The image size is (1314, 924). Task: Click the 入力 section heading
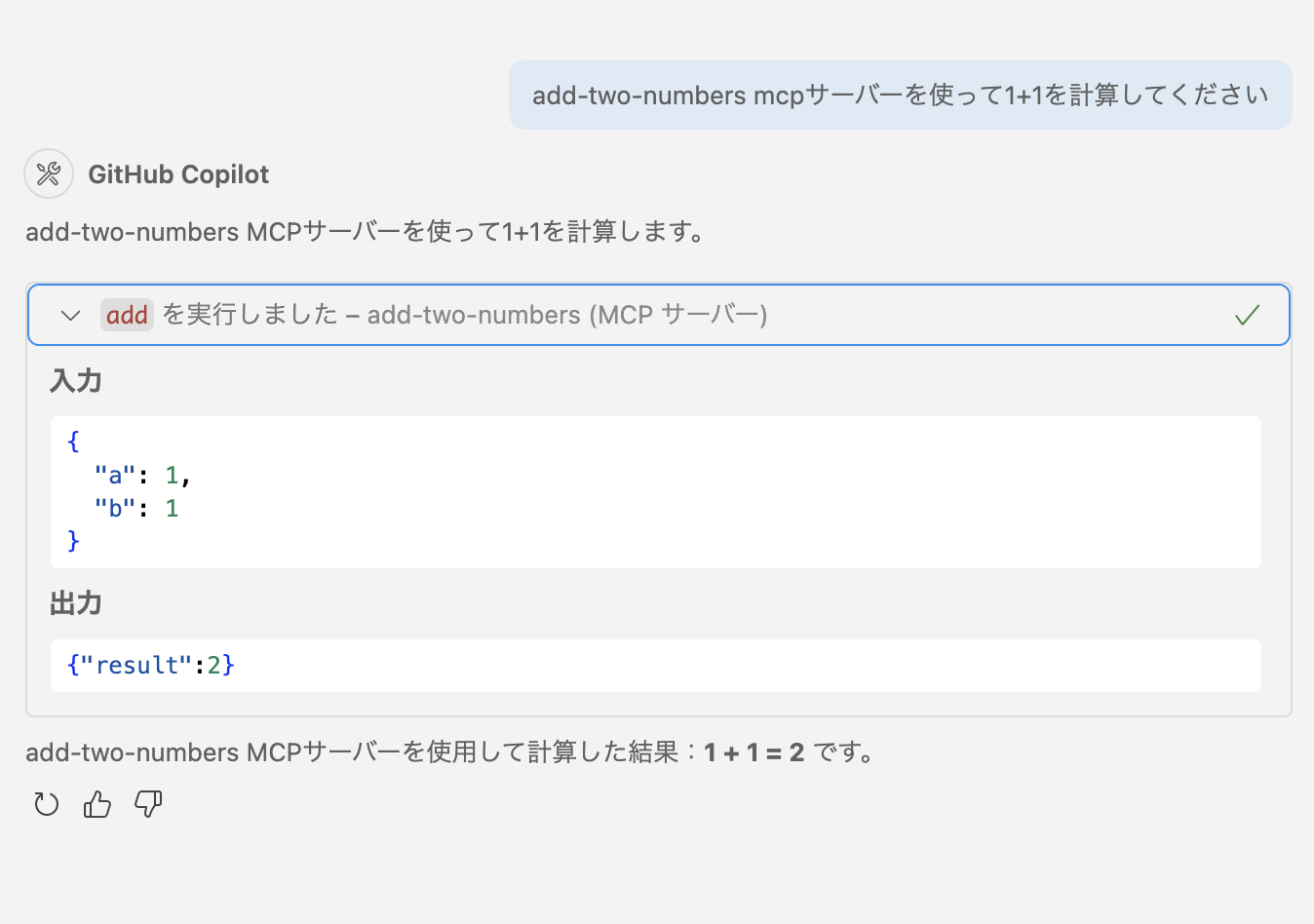[75, 381]
